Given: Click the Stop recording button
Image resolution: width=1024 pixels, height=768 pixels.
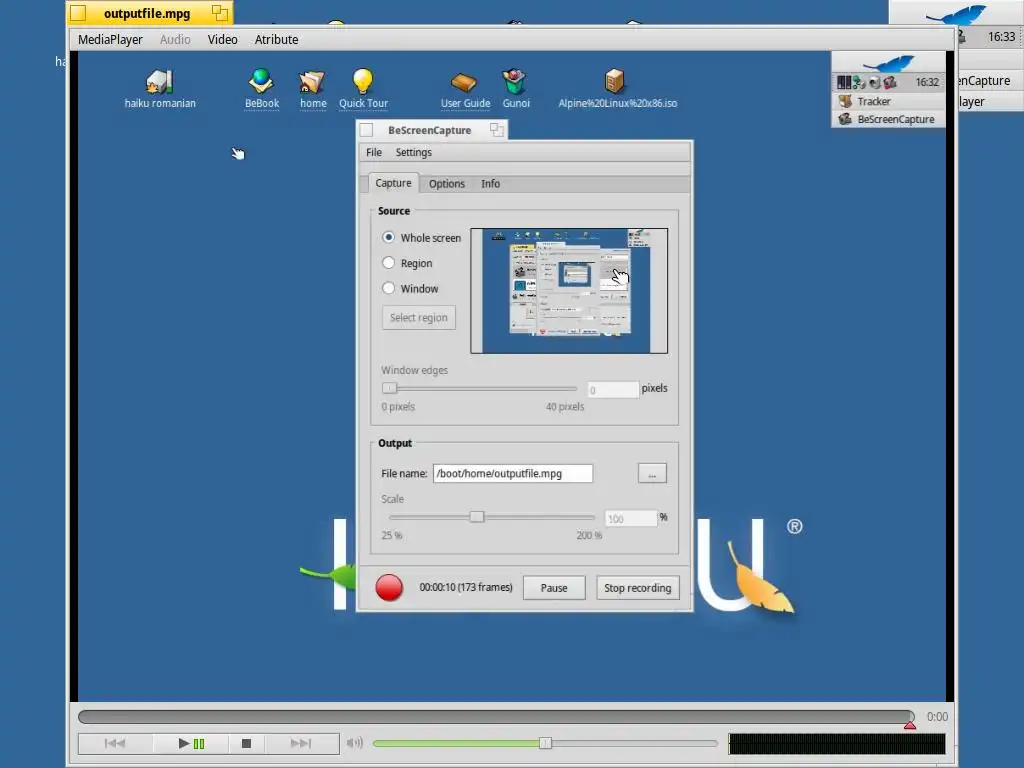Looking at the screenshot, I should click(x=637, y=588).
